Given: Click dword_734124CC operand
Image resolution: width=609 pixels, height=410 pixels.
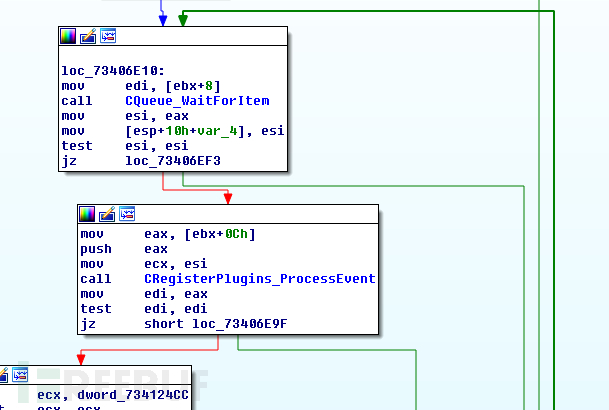Looking at the screenshot, I should 133,395.
